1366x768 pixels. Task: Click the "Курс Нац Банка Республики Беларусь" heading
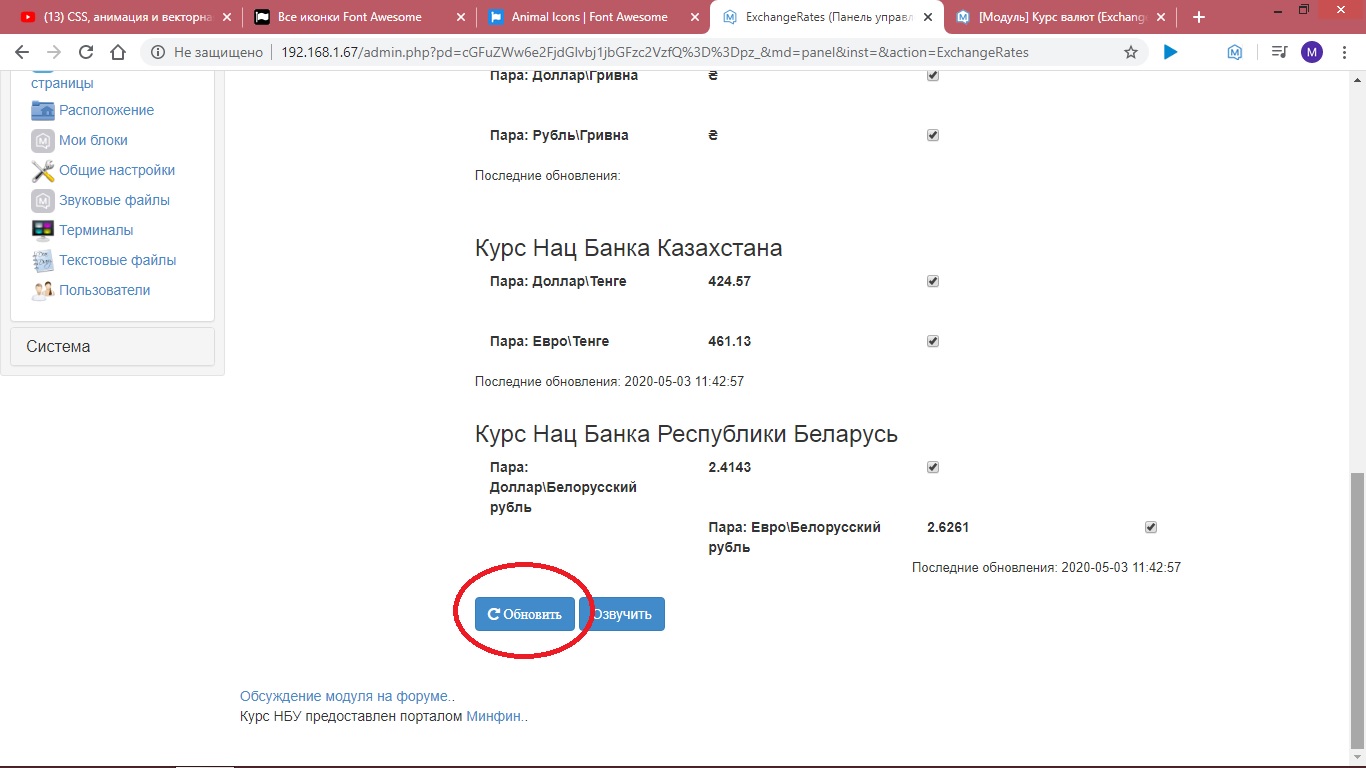686,433
